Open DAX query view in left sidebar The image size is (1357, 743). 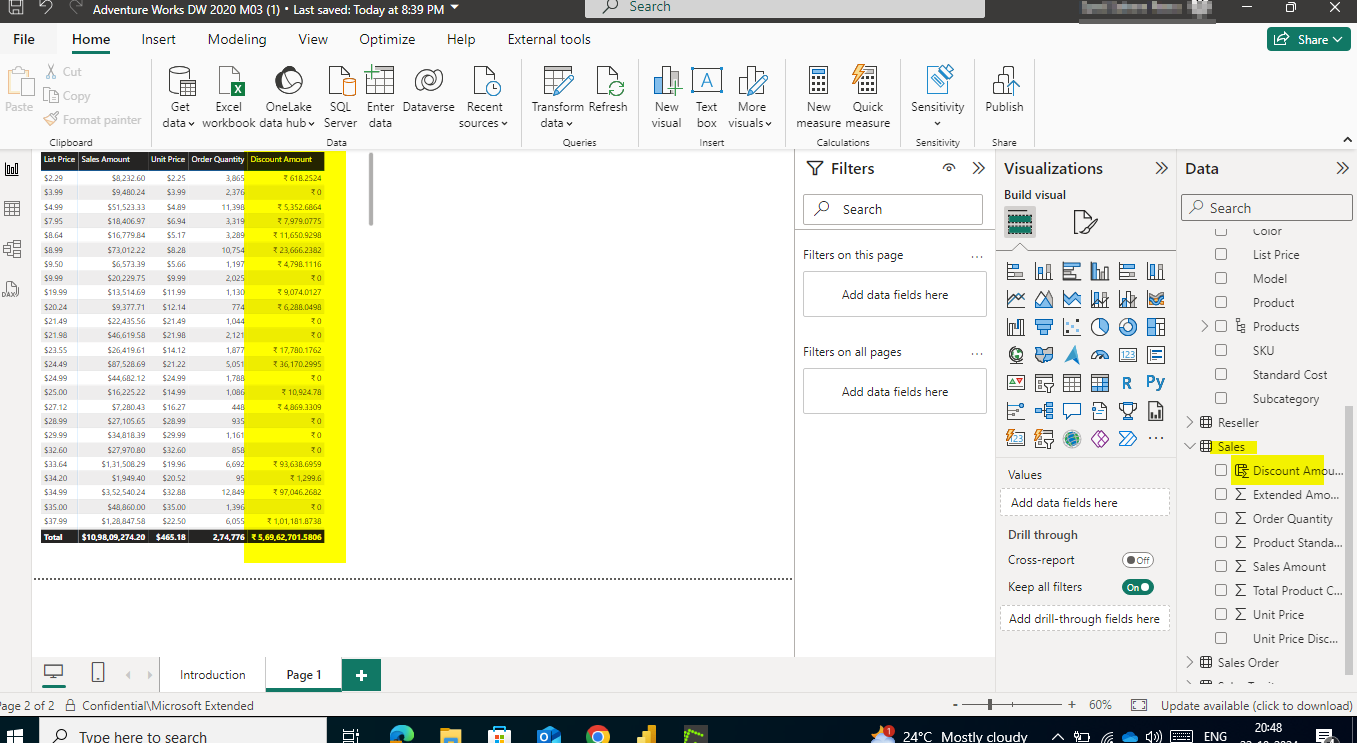(x=12, y=289)
